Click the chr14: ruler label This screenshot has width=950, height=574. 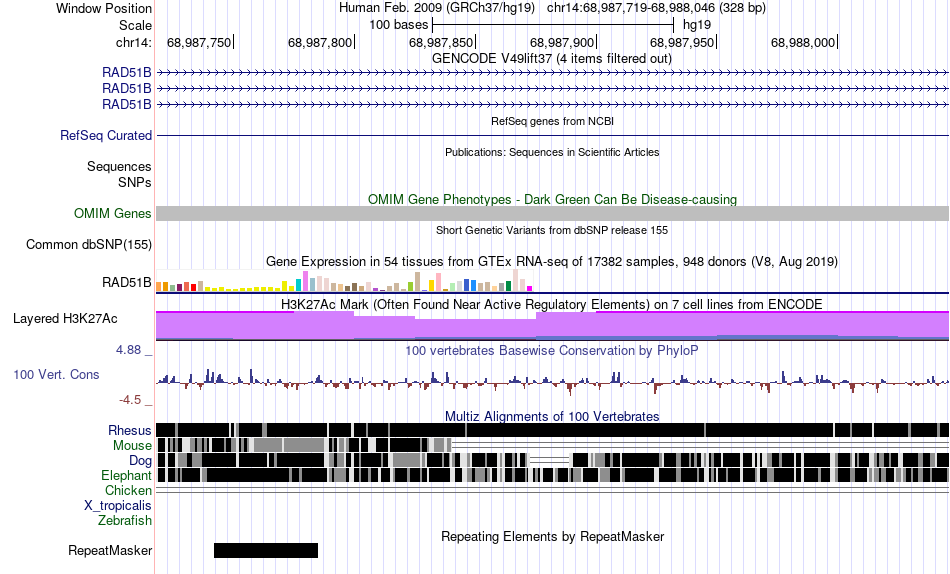[133, 42]
